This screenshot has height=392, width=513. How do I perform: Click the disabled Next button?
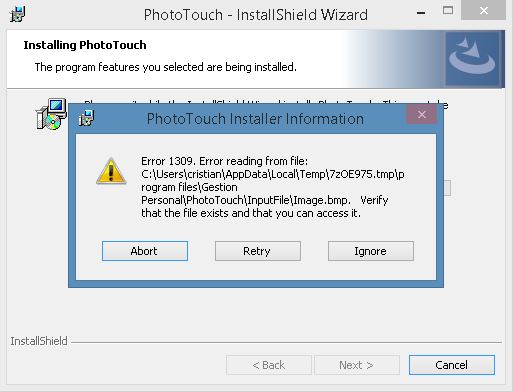click(357, 365)
